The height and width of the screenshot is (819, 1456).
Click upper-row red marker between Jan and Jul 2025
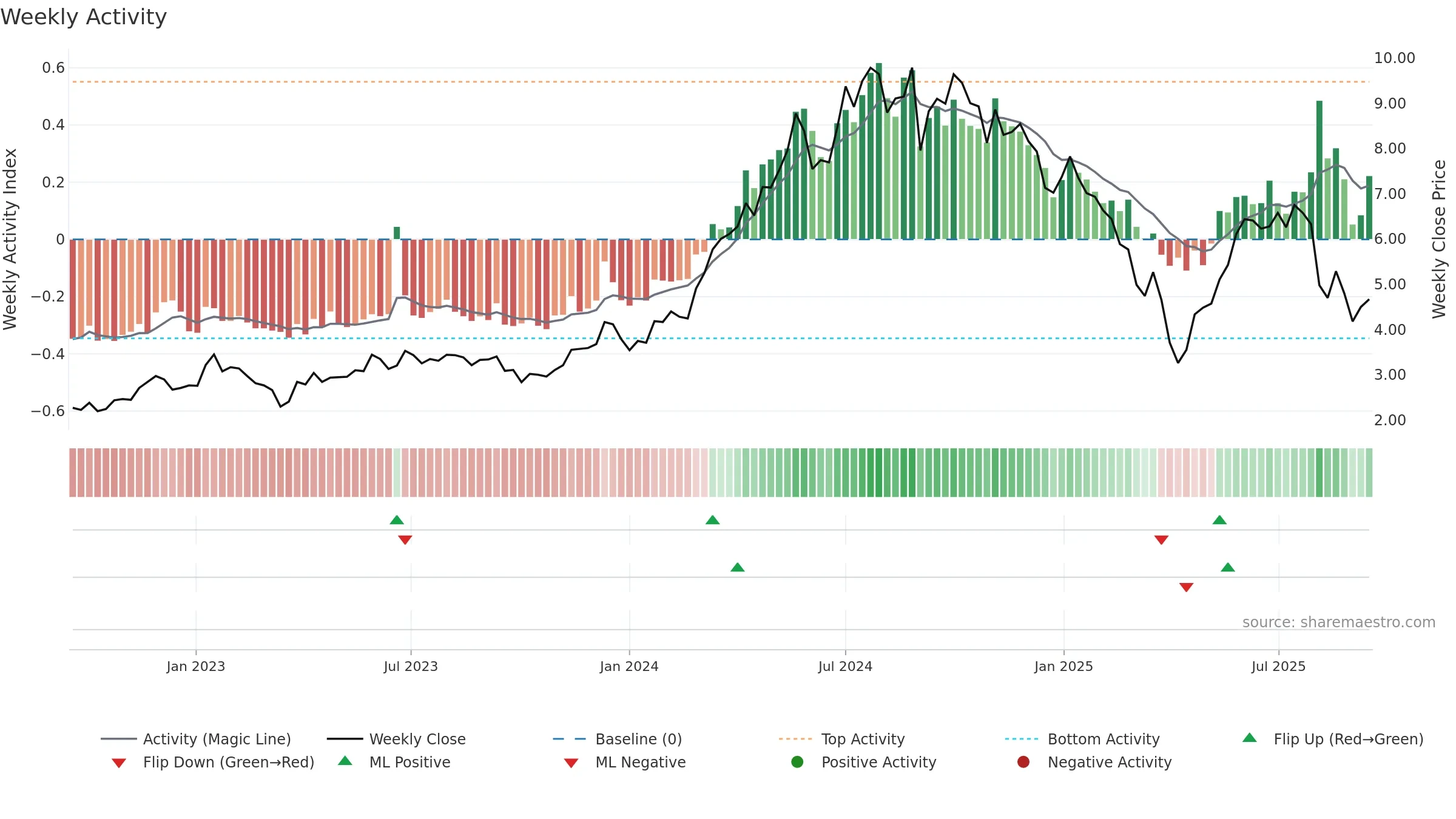tap(1162, 540)
